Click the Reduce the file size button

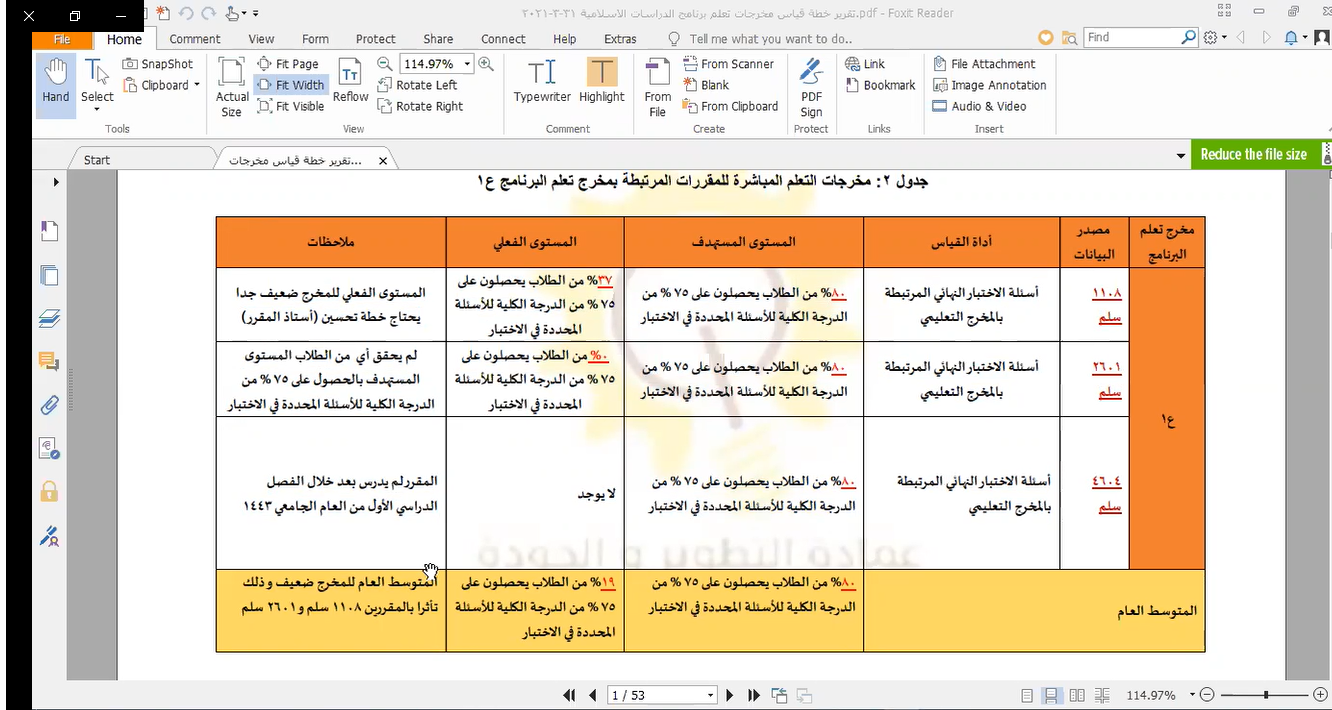click(x=1253, y=154)
